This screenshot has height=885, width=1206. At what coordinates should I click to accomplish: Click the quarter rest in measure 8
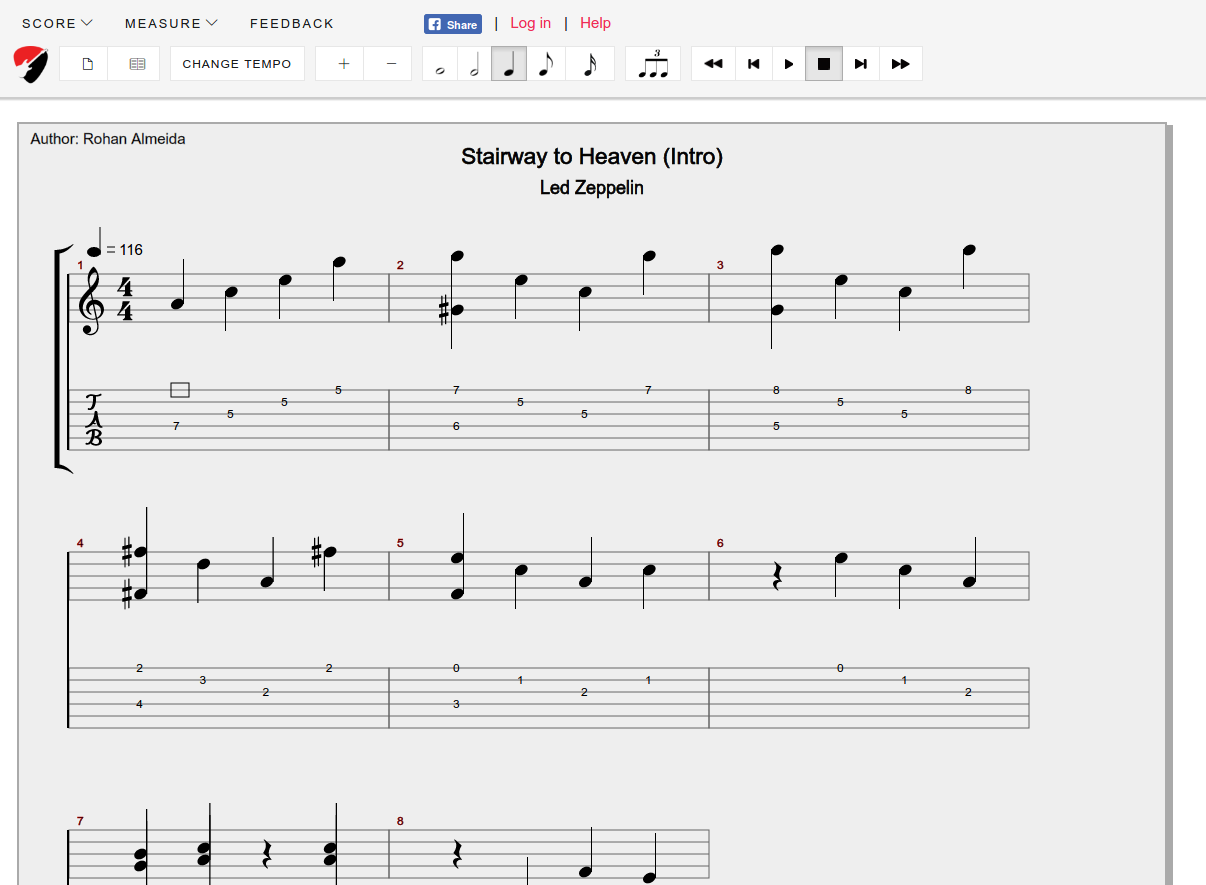coord(457,855)
